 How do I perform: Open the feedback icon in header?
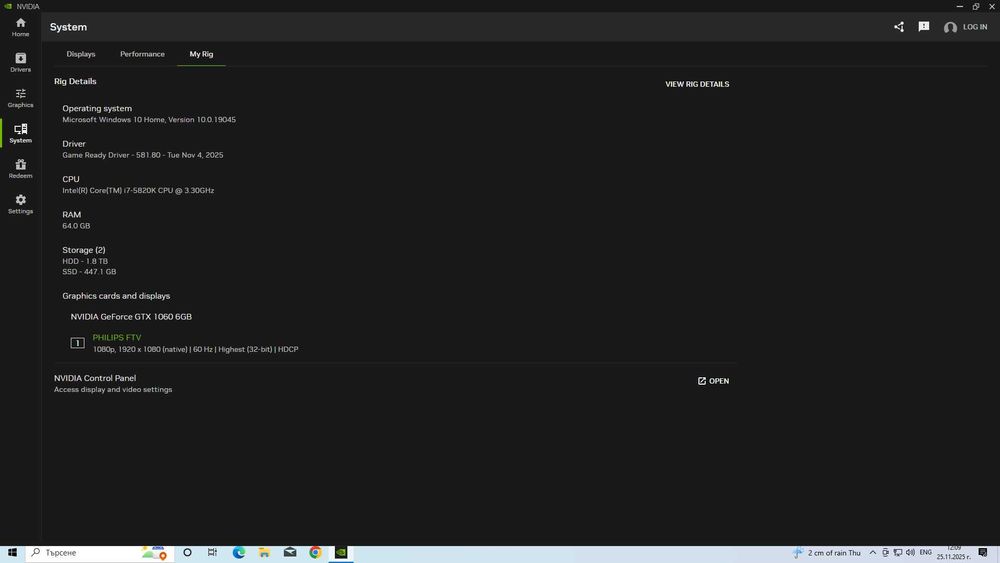coord(923,27)
